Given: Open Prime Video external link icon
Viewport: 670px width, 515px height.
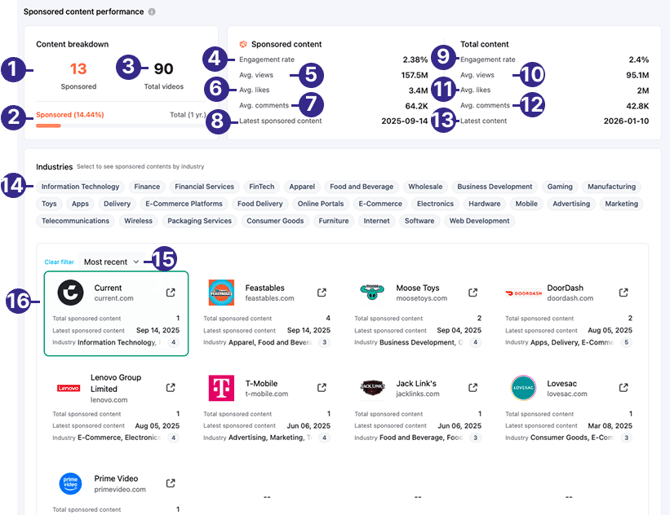Looking at the screenshot, I should tap(170, 483).
